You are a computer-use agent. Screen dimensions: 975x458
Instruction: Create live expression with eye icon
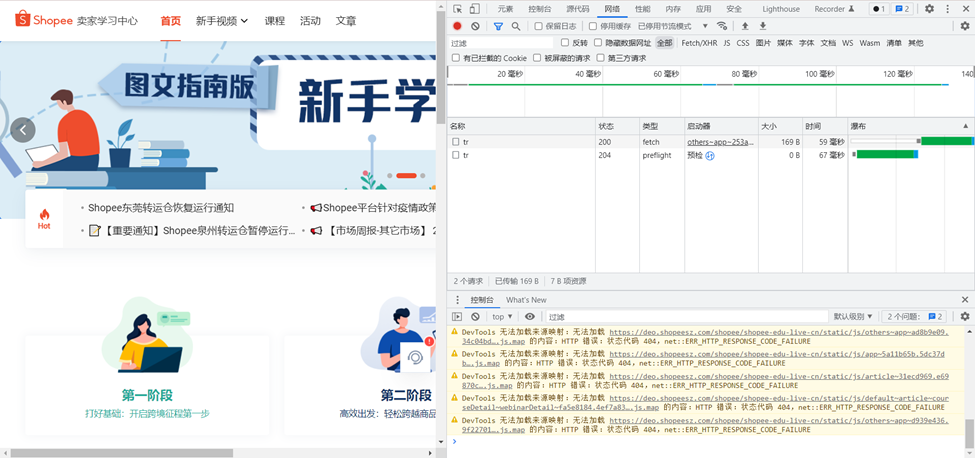click(x=530, y=316)
